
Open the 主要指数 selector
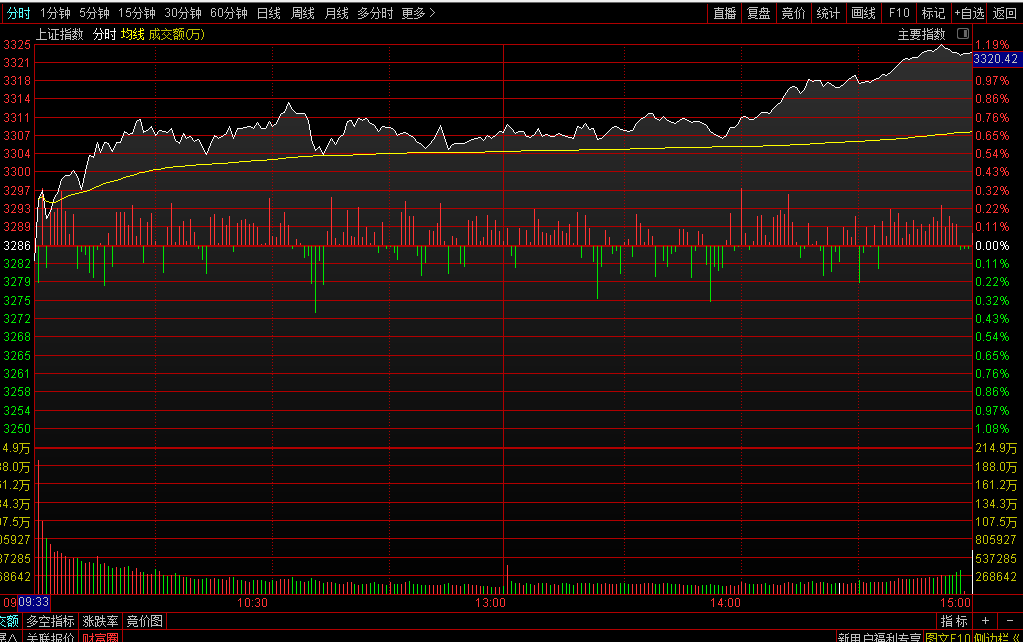pyautogui.click(x=921, y=34)
